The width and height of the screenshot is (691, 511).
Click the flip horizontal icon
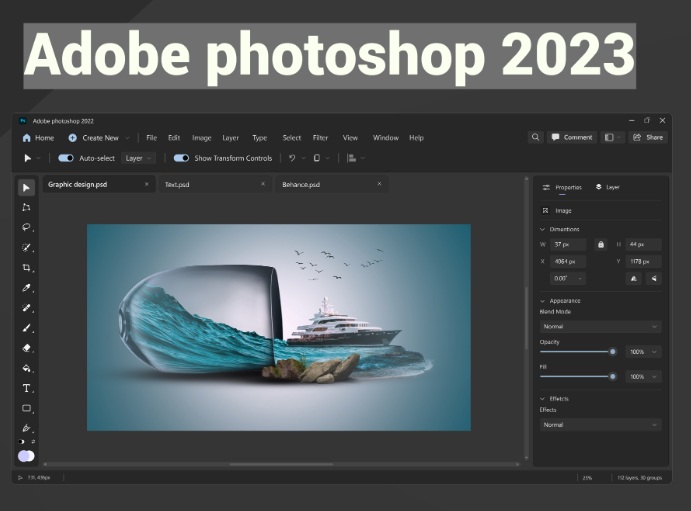pyautogui.click(x=634, y=278)
